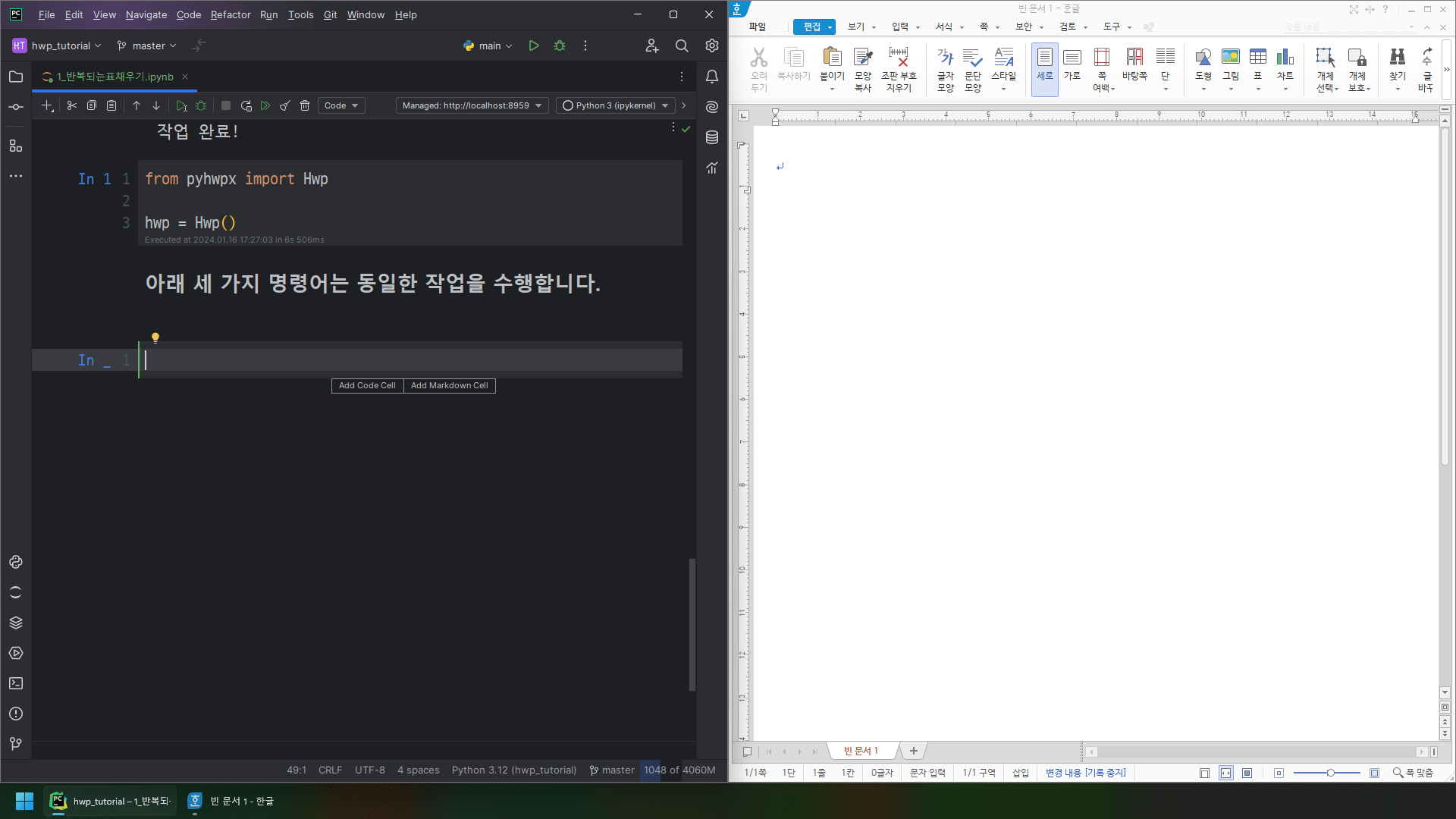Image resolution: width=1456 pixels, height=819 pixels.
Task: Expand the Python 3 (ipykernel) selector
Action: point(616,106)
